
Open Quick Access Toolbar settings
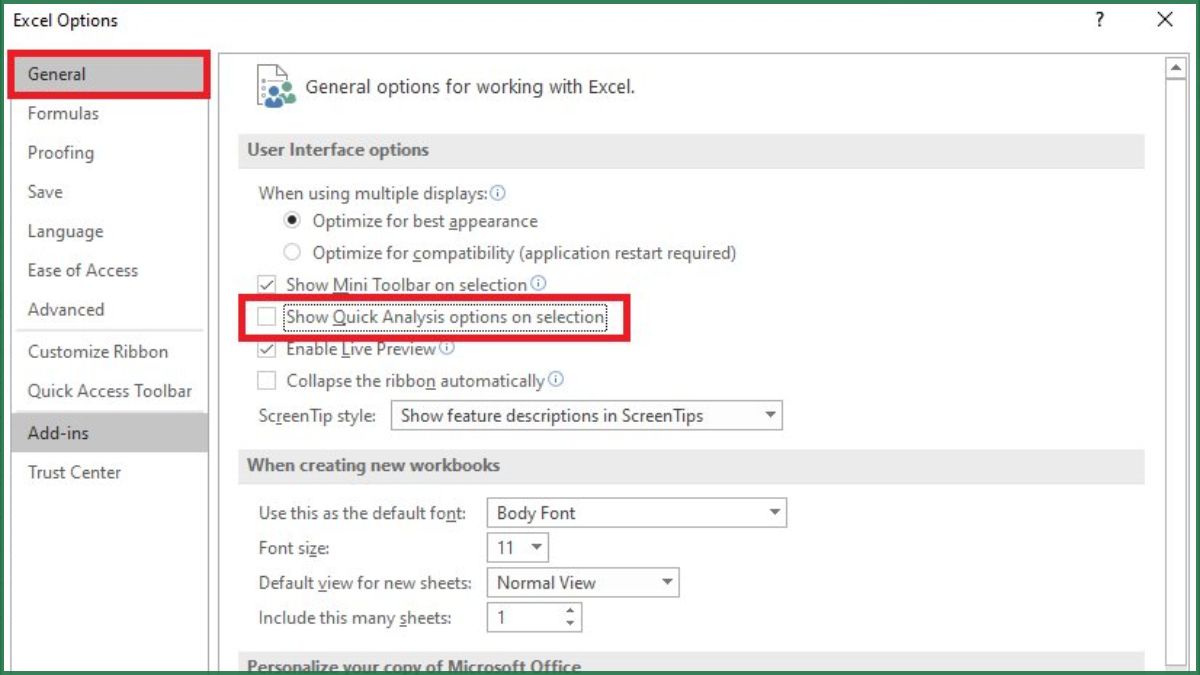pos(108,391)
